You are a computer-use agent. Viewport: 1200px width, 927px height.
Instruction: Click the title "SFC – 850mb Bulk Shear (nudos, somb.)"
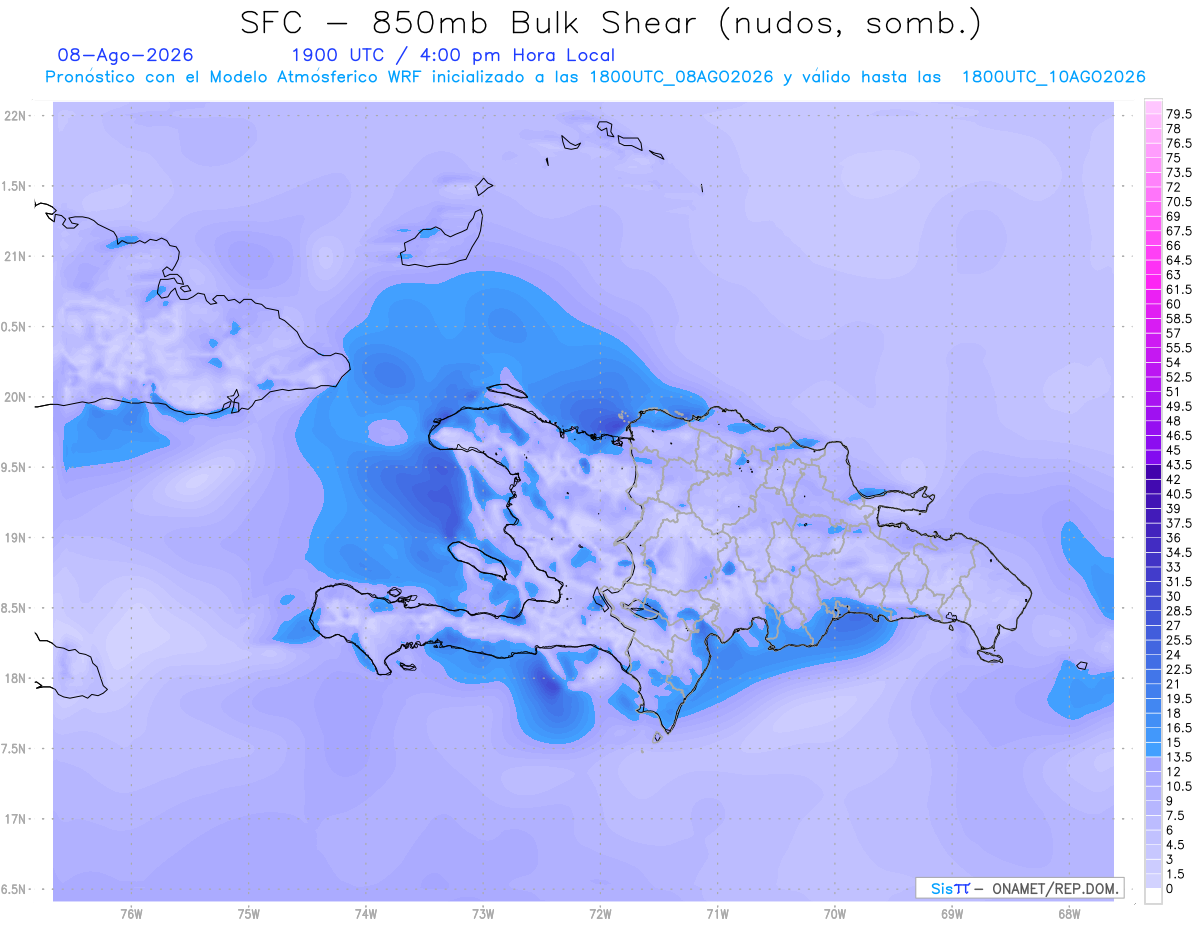[x=611, y=23]
